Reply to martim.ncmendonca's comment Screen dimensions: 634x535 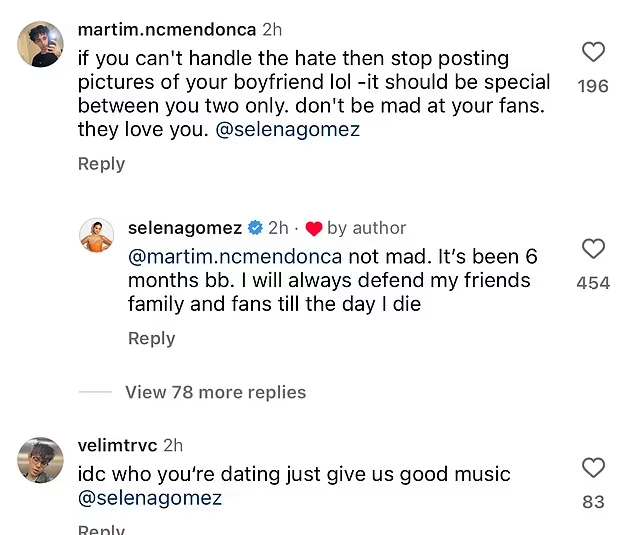(101, 164)
